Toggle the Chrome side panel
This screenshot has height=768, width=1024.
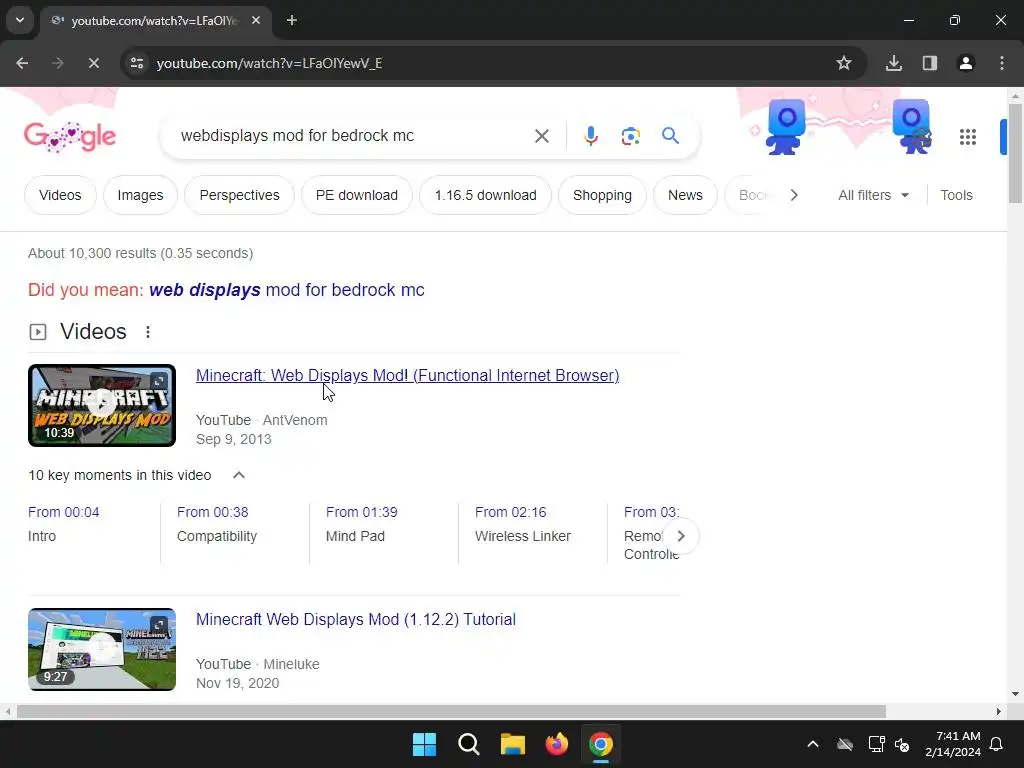pos(930,63)
